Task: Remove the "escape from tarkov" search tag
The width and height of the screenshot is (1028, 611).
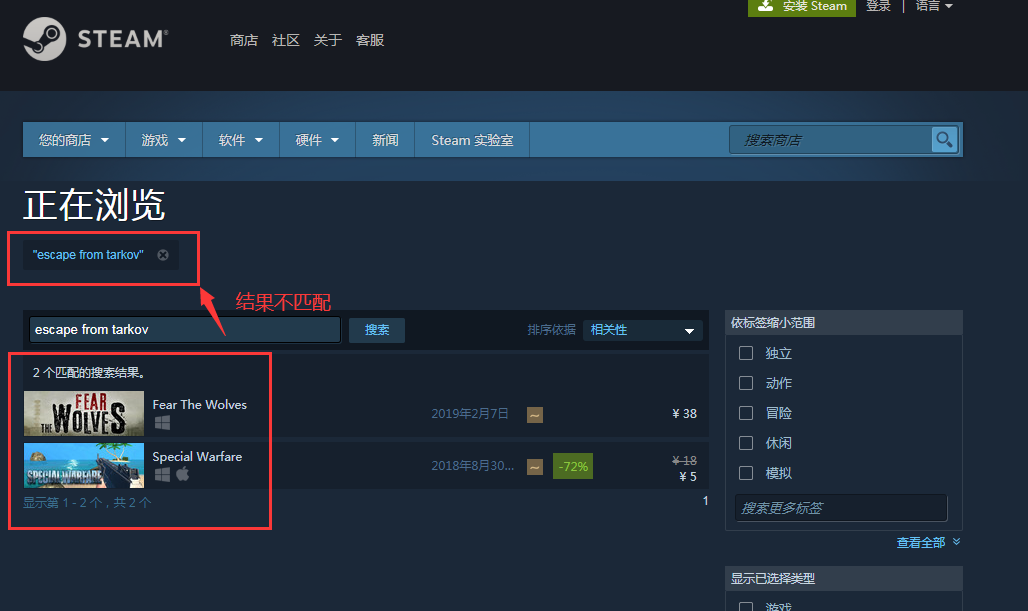Action: (x=163, y=255)
